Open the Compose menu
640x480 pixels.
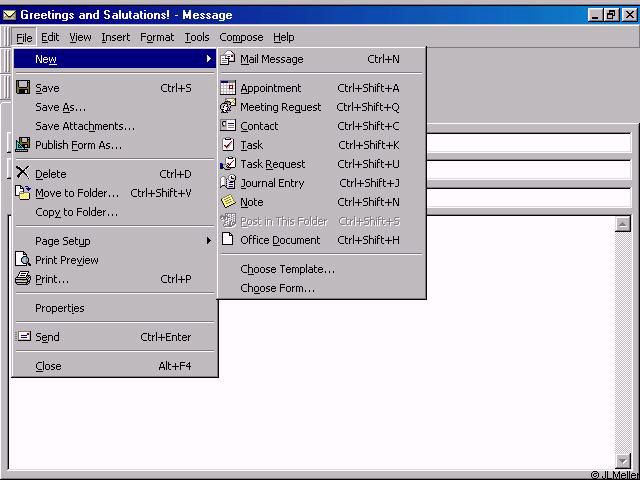[x=241, y=37]
